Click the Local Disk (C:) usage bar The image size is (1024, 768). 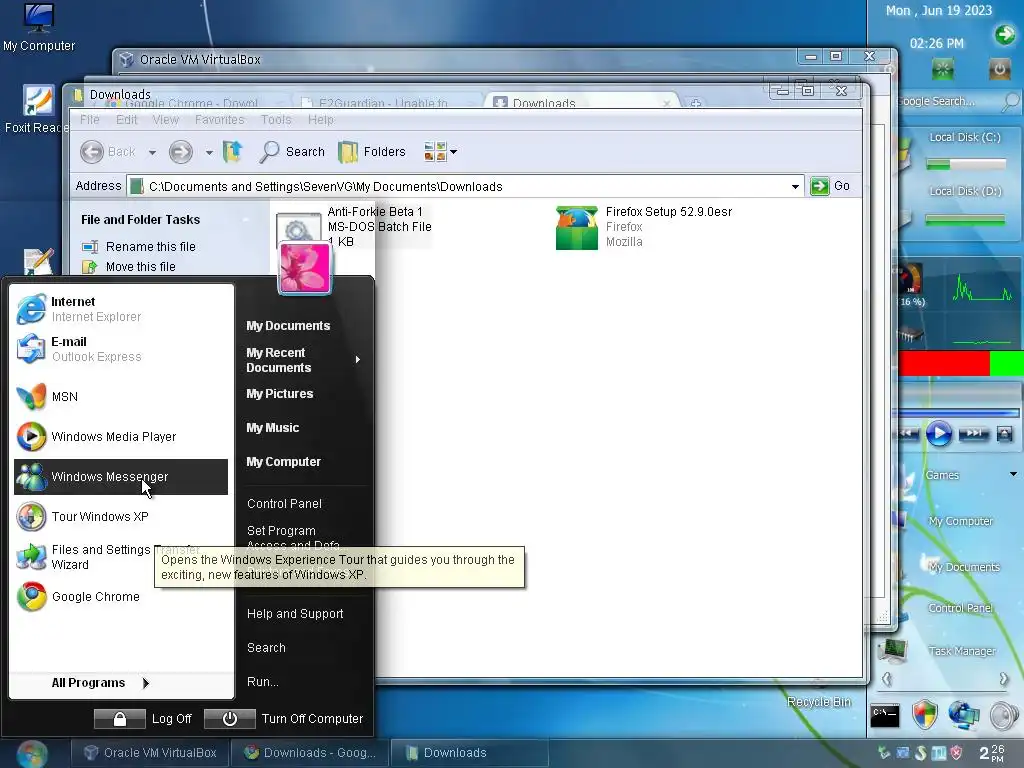tap(965, 164)
